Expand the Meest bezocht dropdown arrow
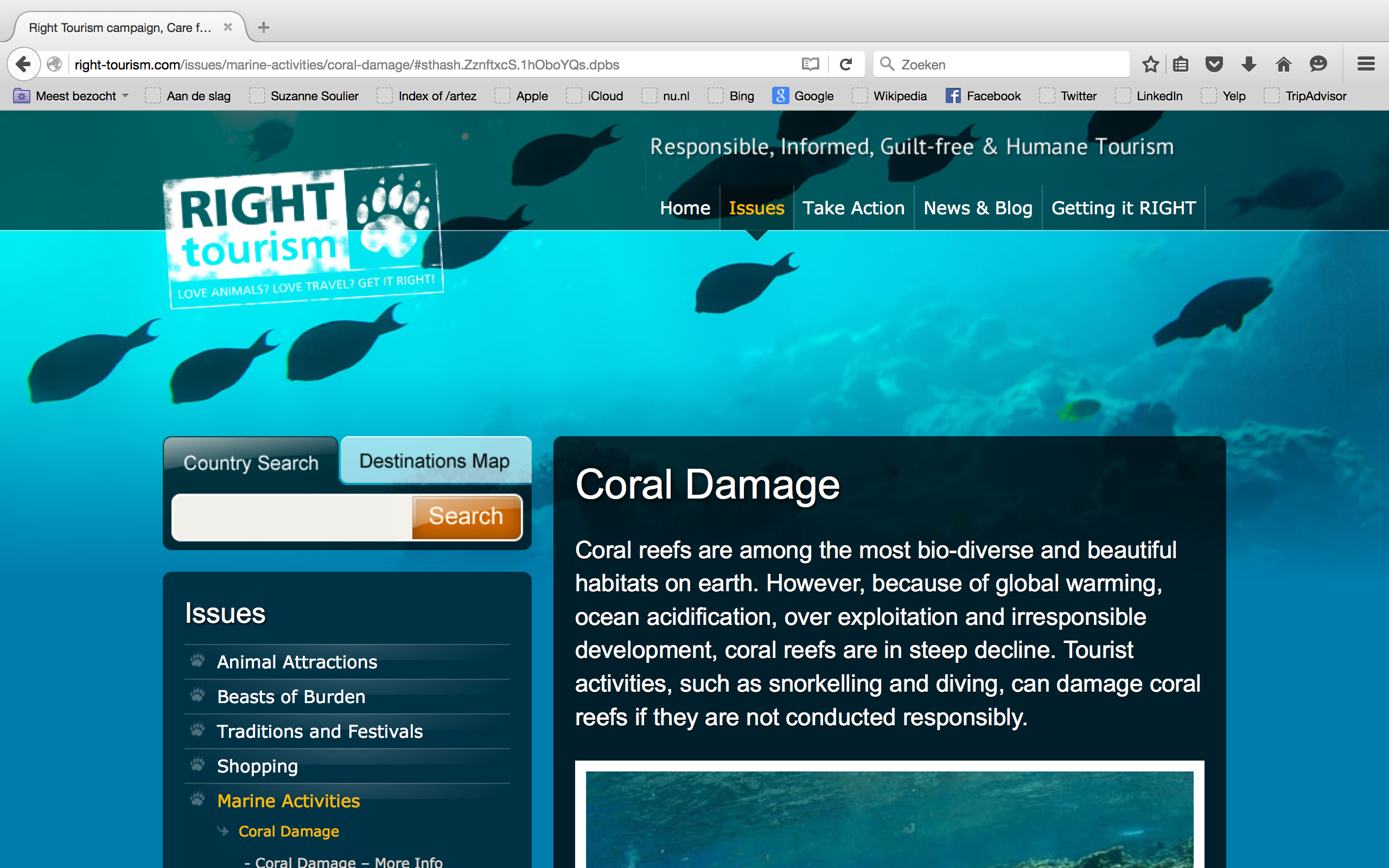 (x=125, y=96)
